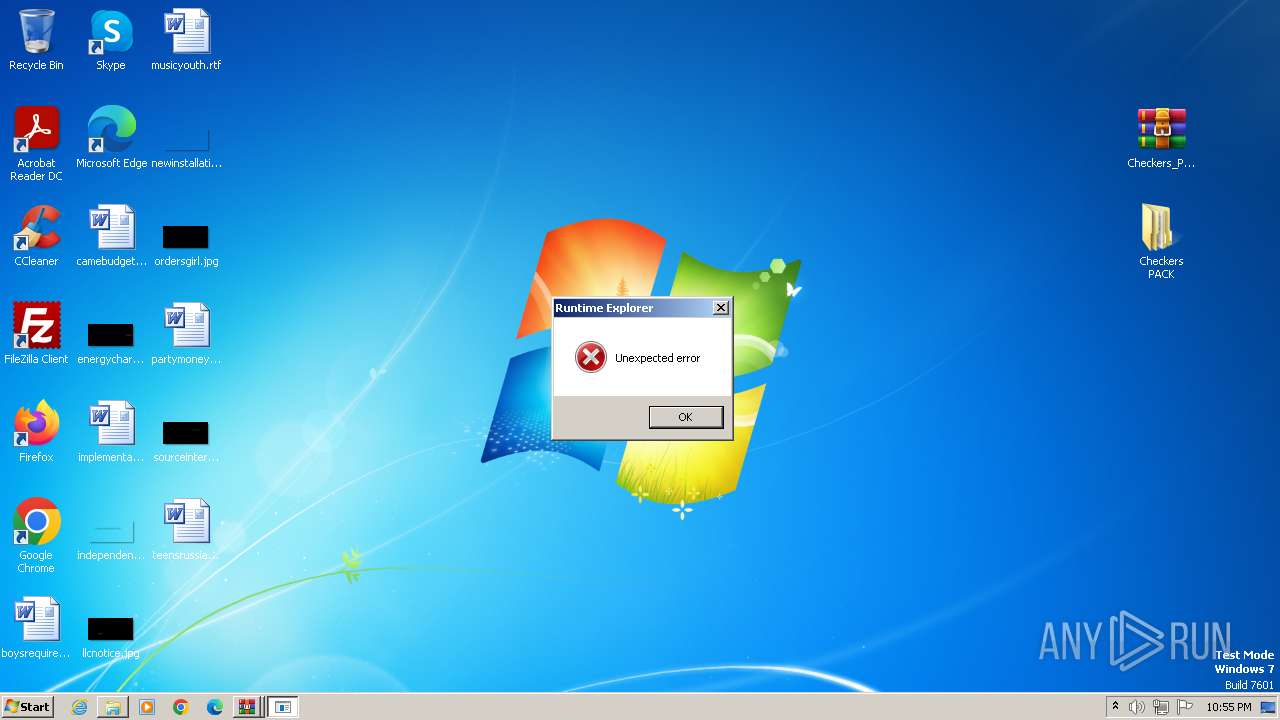
Task: Open the Recycle Bin
Action: tap(36, 40)
